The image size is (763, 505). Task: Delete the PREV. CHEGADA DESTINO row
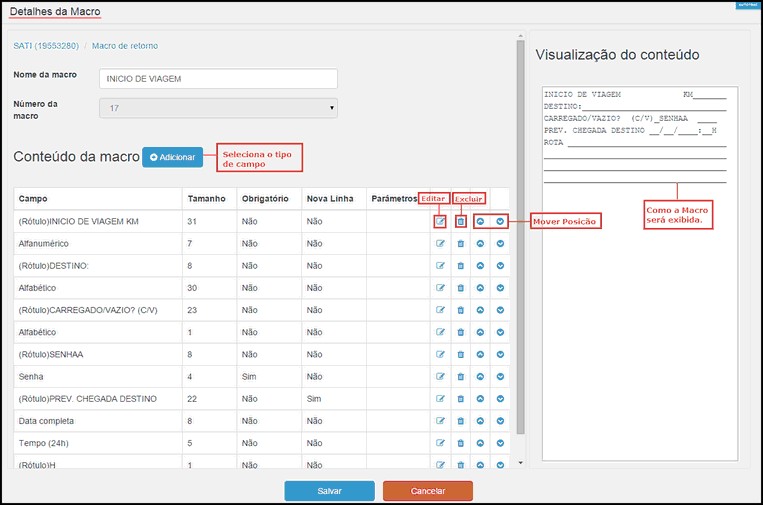click(x=460, y=398)
